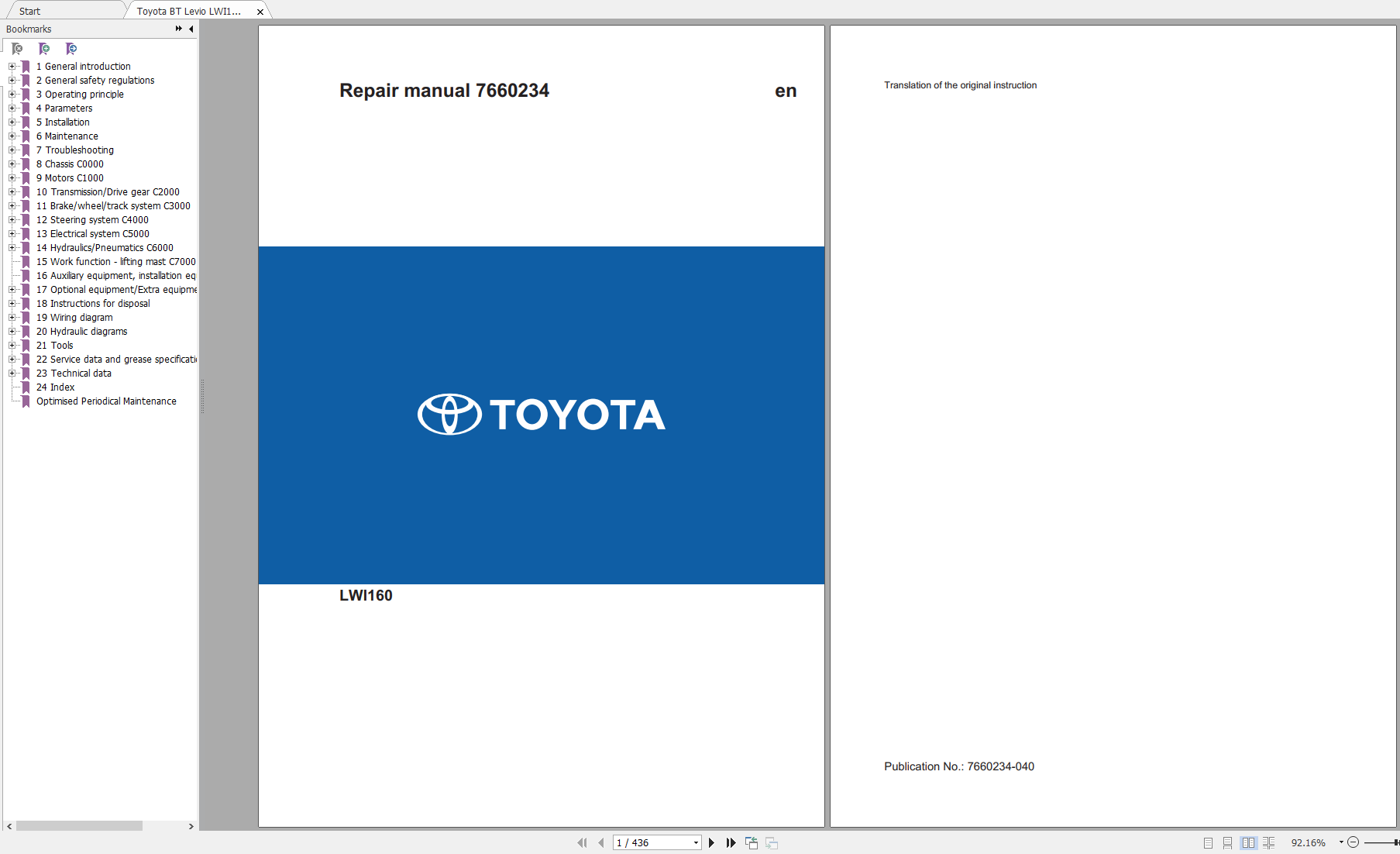1400x854 pixels.
Task: Collapse the Bookmarks panel with the arrow
Action: pyautogui.click(x=191, y=29)
